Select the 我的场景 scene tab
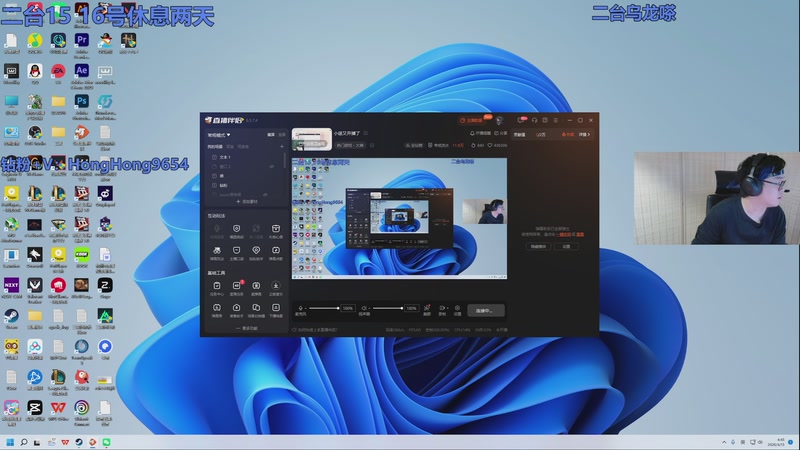The height and width of the screenshot is (450, 800). pyautogui.click(x=217, y=146)
